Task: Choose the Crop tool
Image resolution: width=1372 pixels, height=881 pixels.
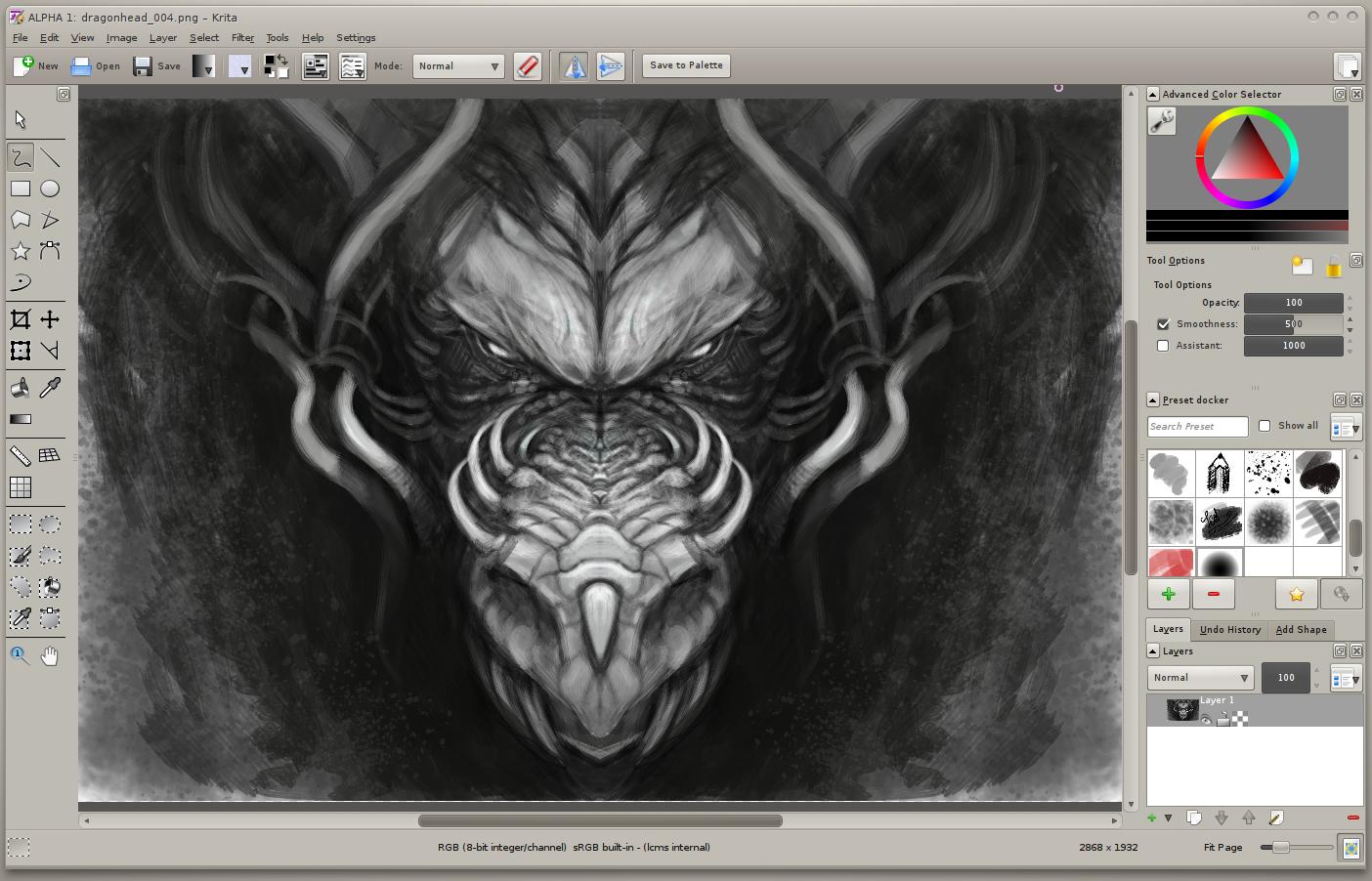Action: pos(21,319)
